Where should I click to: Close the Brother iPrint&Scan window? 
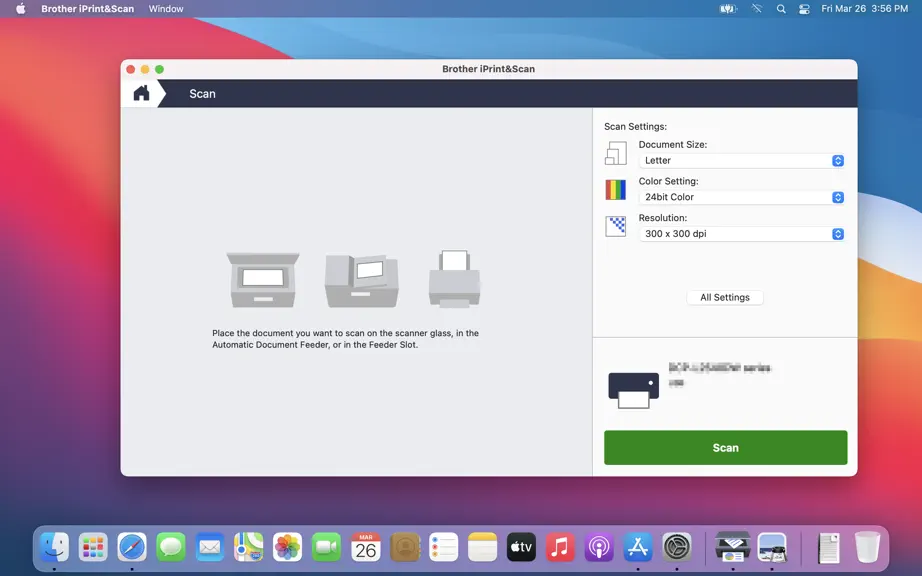point(131,69)
